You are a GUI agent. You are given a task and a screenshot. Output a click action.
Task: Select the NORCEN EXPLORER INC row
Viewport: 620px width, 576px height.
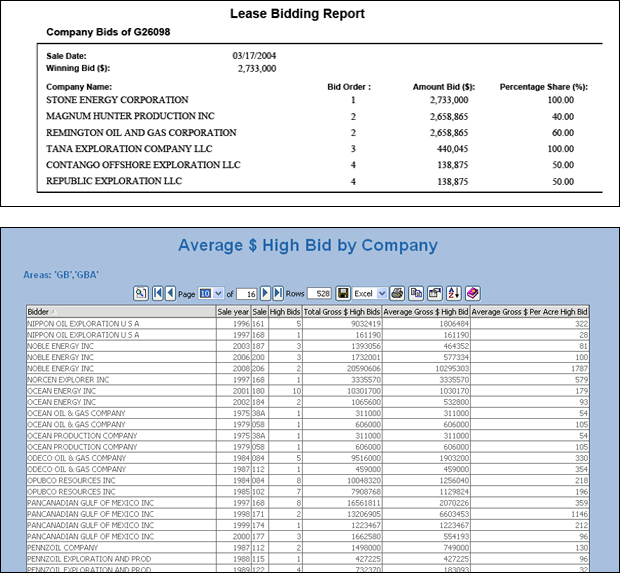308,380
